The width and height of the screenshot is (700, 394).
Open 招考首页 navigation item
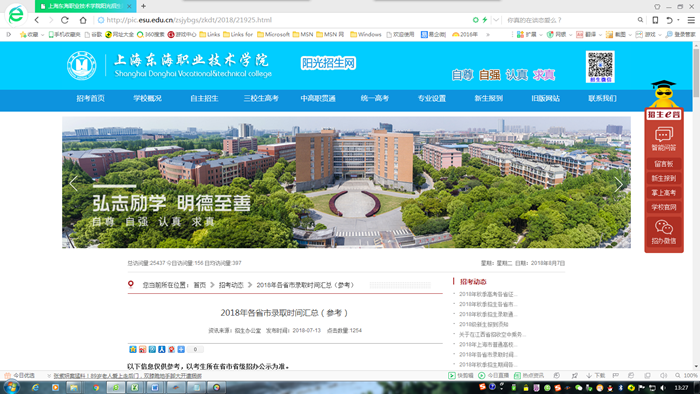pyautogui.click(x=91, y=98)
